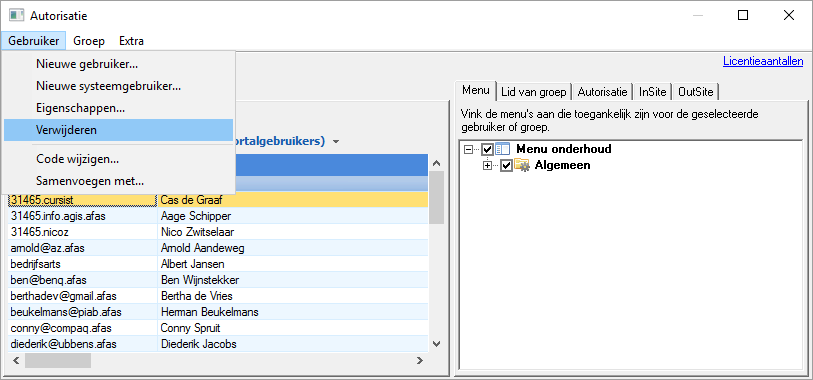Open the Gebruiker menu
Screen dimensions: 813x380
click(x=34, y=41)
